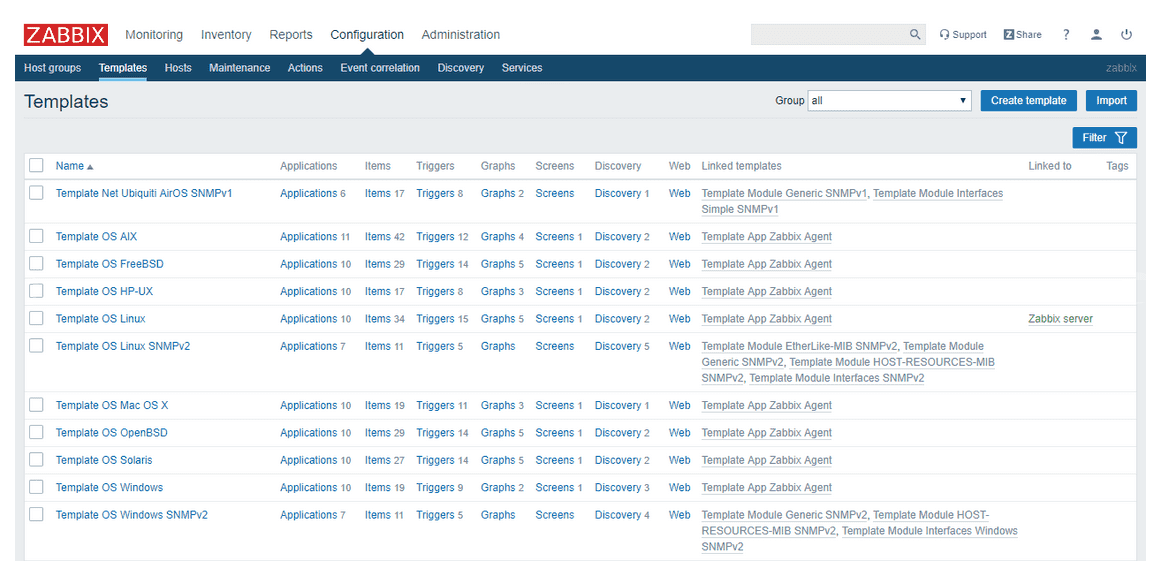This screenshot has width=1160, height=573.
Task: Open Services submenu
Action: point(522,68)
